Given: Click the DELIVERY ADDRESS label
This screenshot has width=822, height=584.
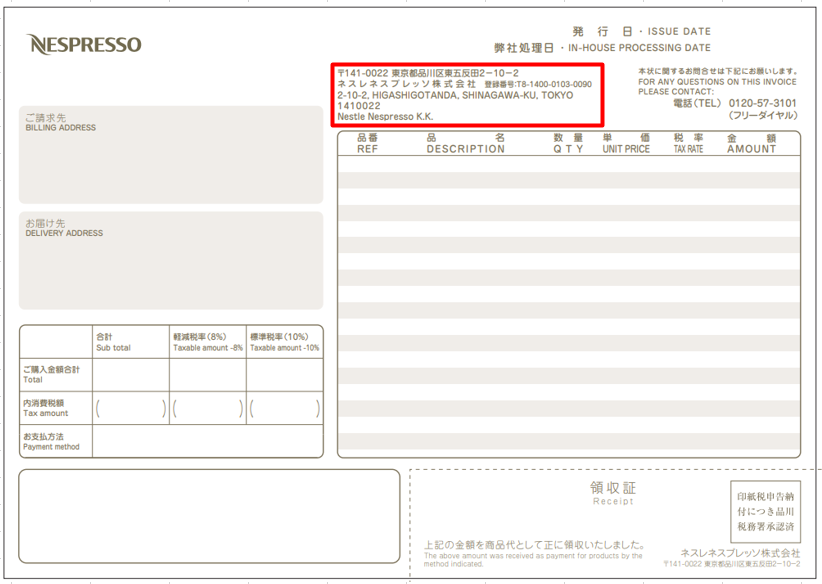Looking at the screenshot, I should [x=64, y=233].
